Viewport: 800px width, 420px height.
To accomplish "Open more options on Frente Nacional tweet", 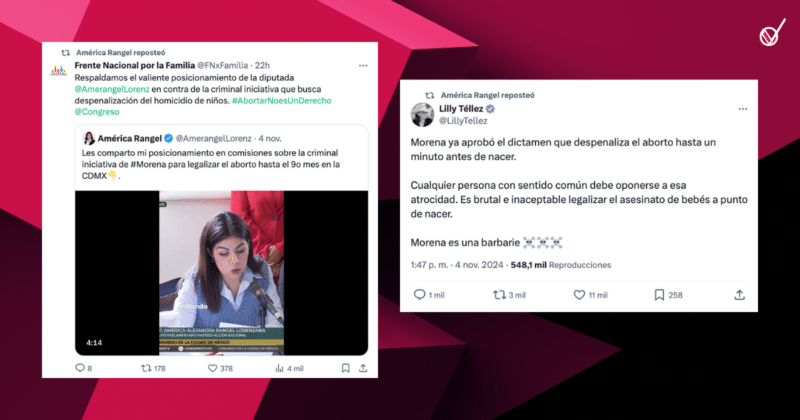I will click(x=363, y=65).
